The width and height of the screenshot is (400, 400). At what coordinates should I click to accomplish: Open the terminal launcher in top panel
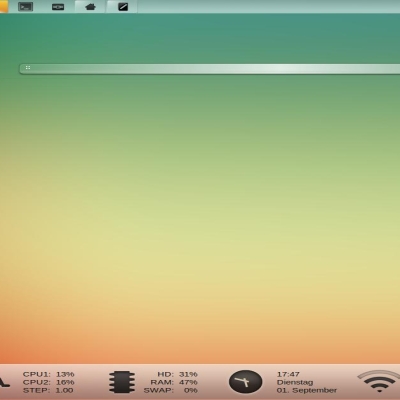25,7
